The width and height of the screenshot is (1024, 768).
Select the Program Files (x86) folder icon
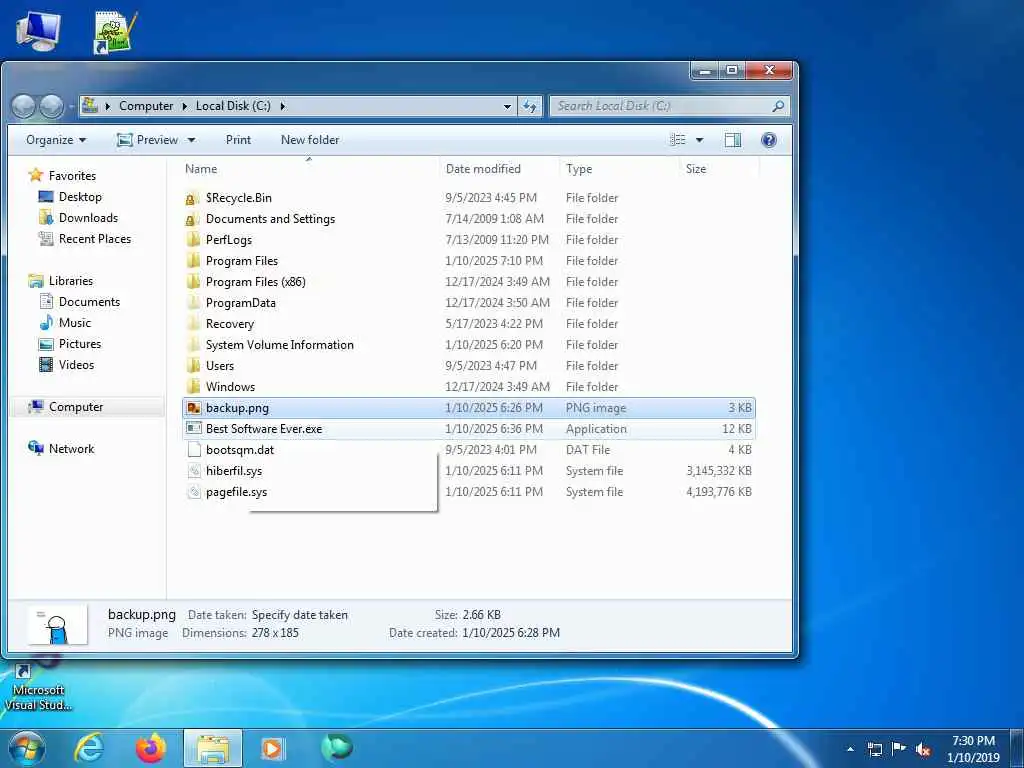[x=193, y=281]
